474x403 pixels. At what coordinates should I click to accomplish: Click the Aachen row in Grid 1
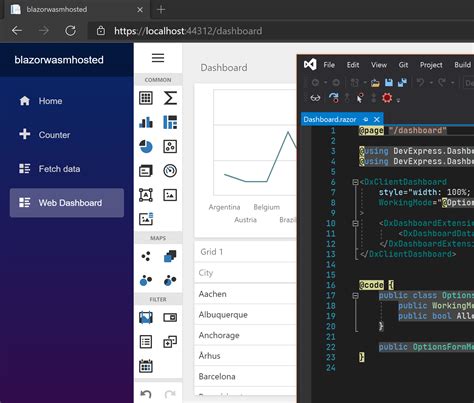pos(245,294)
